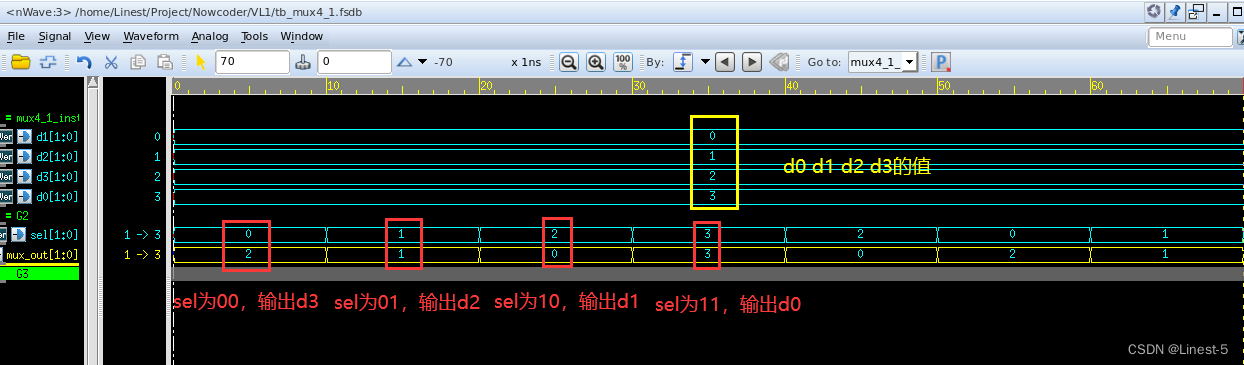
Task: Click the search previous left arrow button
Action: pos(726,62)
